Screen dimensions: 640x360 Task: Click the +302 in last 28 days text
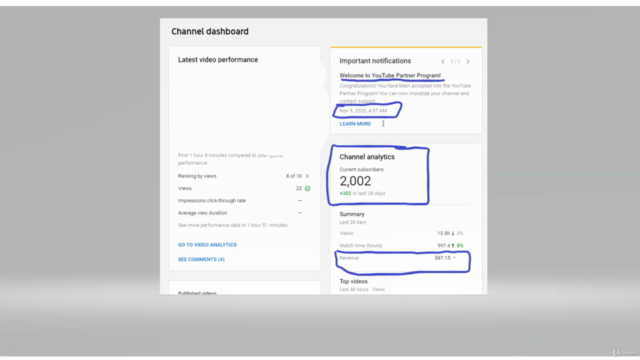point(362,193)
